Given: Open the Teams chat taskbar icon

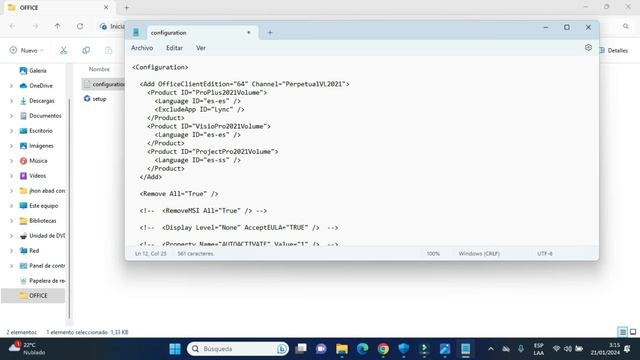Looking at the screenshot, I should [x=322, y=349].
